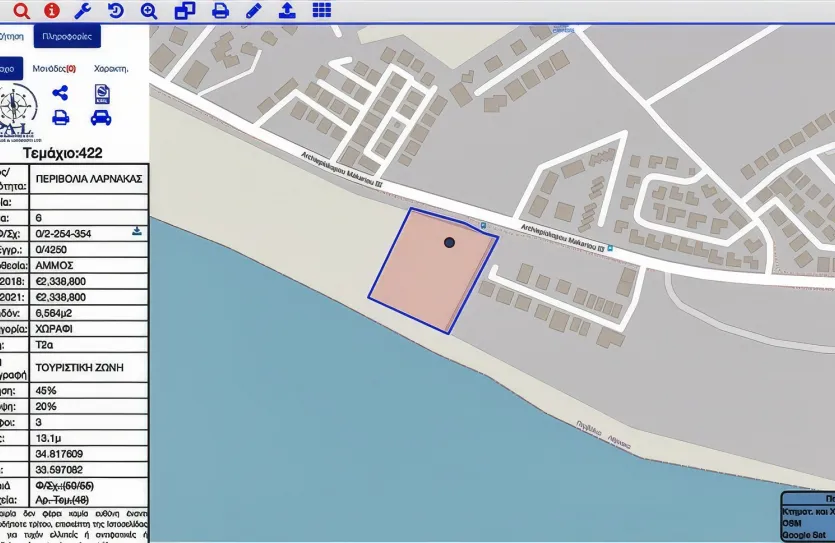
Task: Download sheet plan 0/2-254-354
Action: pos(137,232)
